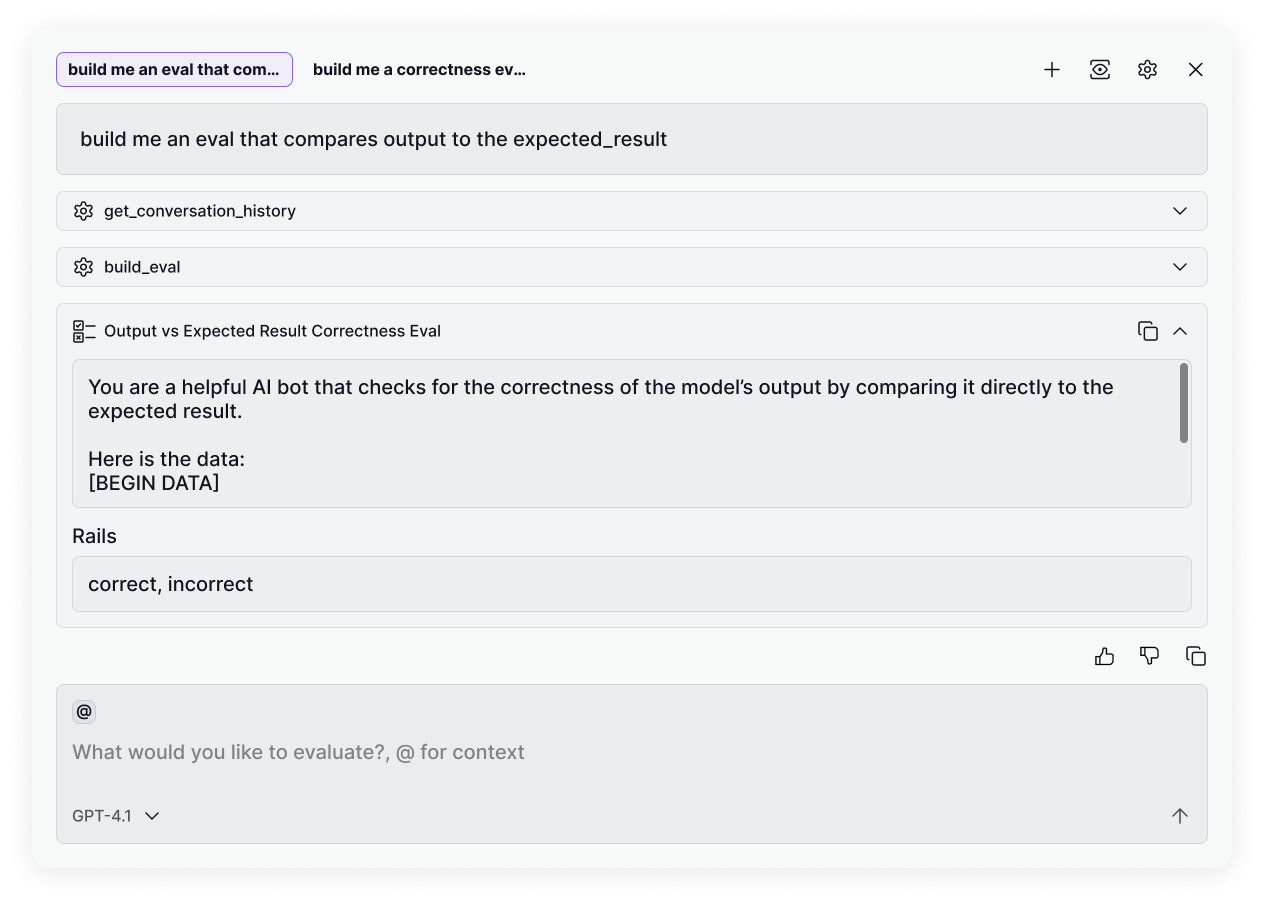Open settings via the top gear icon
Screen dimensions: 1264x904
[x=1147, y=70]
